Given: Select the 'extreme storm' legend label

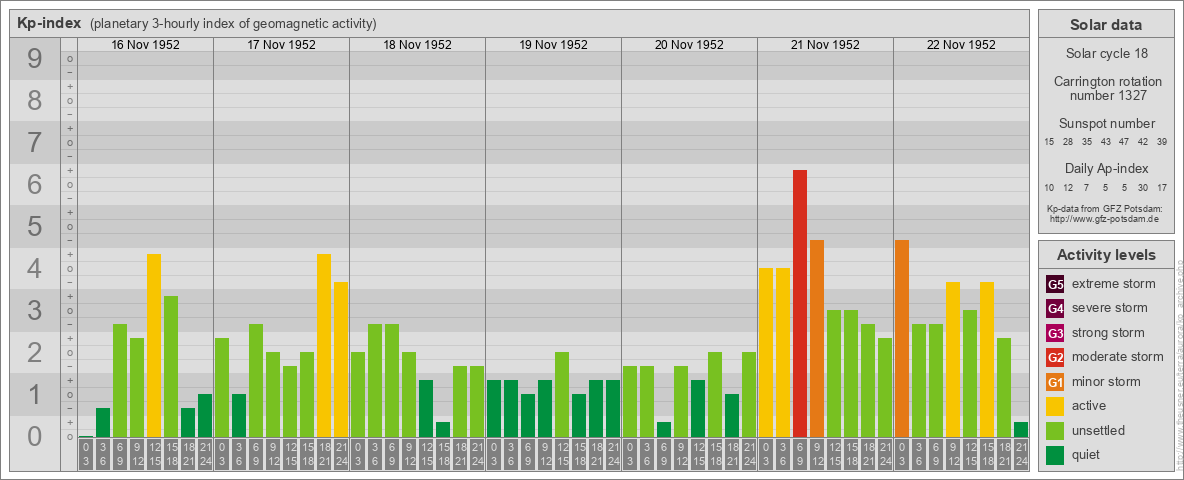Looking at the screenshot, I should tap(1114, 284).
